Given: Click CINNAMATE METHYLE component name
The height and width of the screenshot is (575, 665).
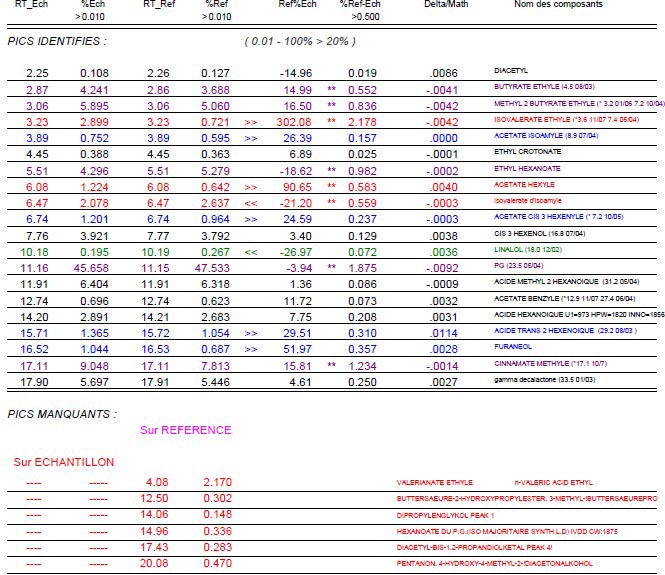Looking at the screenshot, I should click(550, 364).
